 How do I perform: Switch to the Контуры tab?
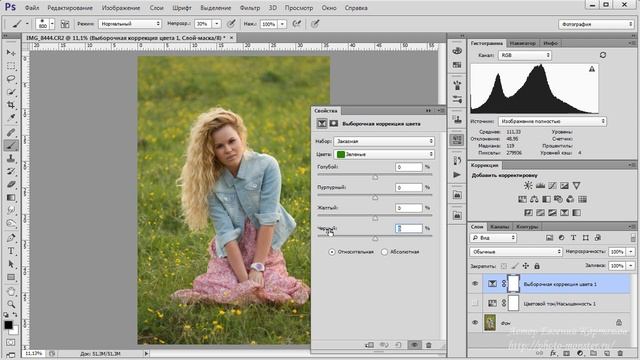point(527,227)
